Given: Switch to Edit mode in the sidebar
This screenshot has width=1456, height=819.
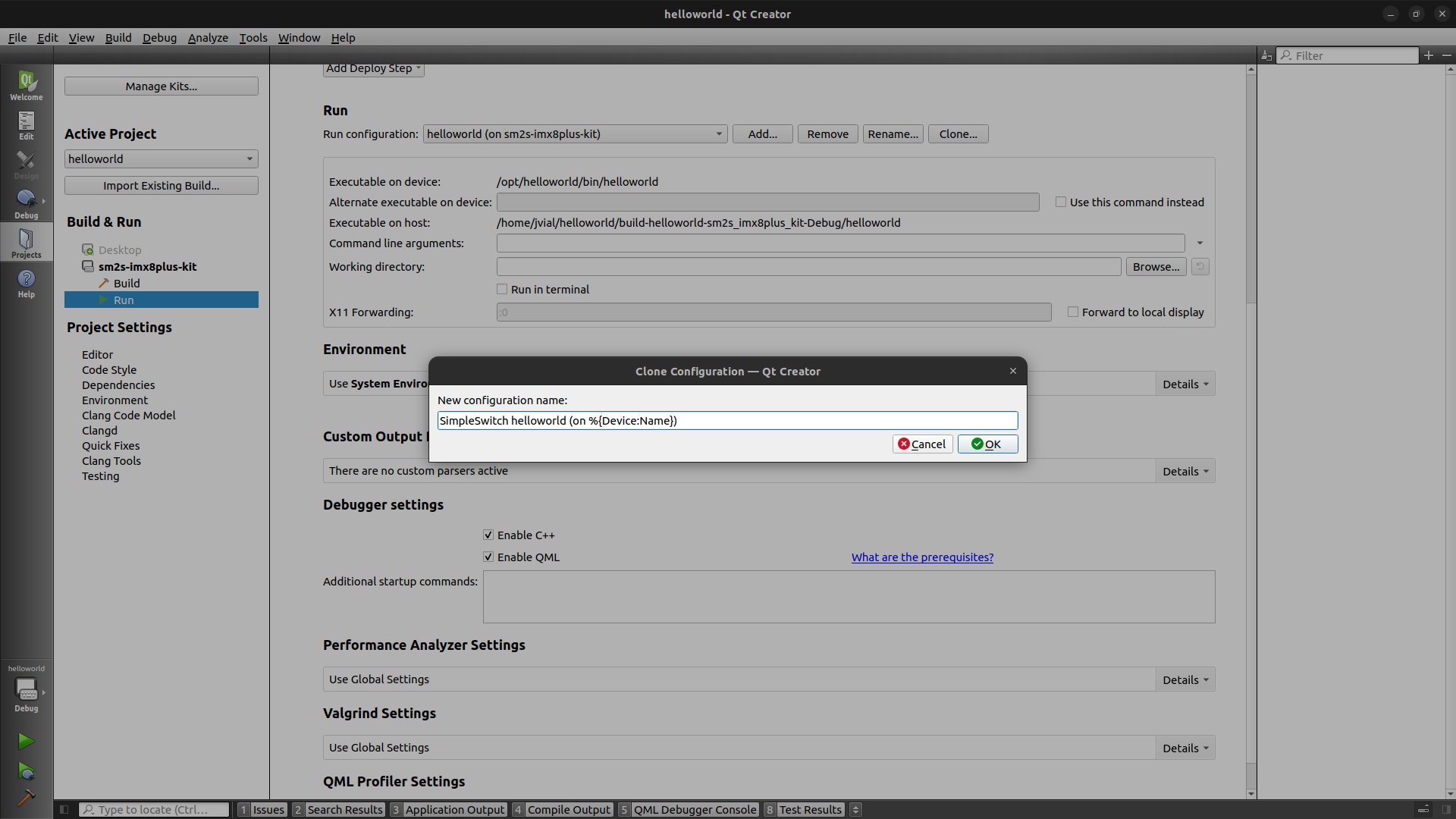Looking at the screenshot, I should pyautogui.click(x=26, y=124).
